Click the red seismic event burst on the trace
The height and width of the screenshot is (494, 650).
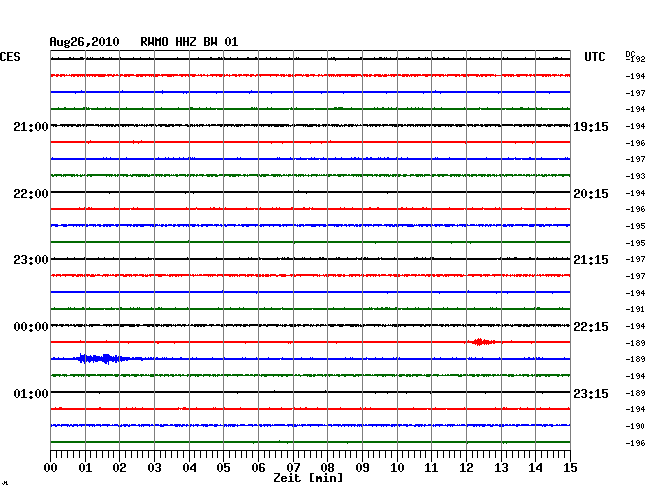[482, 342]
